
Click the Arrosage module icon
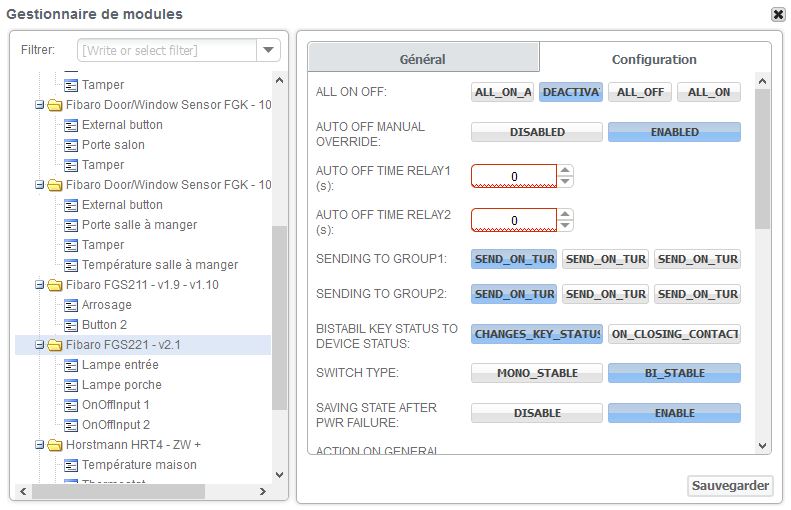pos(71,305)
